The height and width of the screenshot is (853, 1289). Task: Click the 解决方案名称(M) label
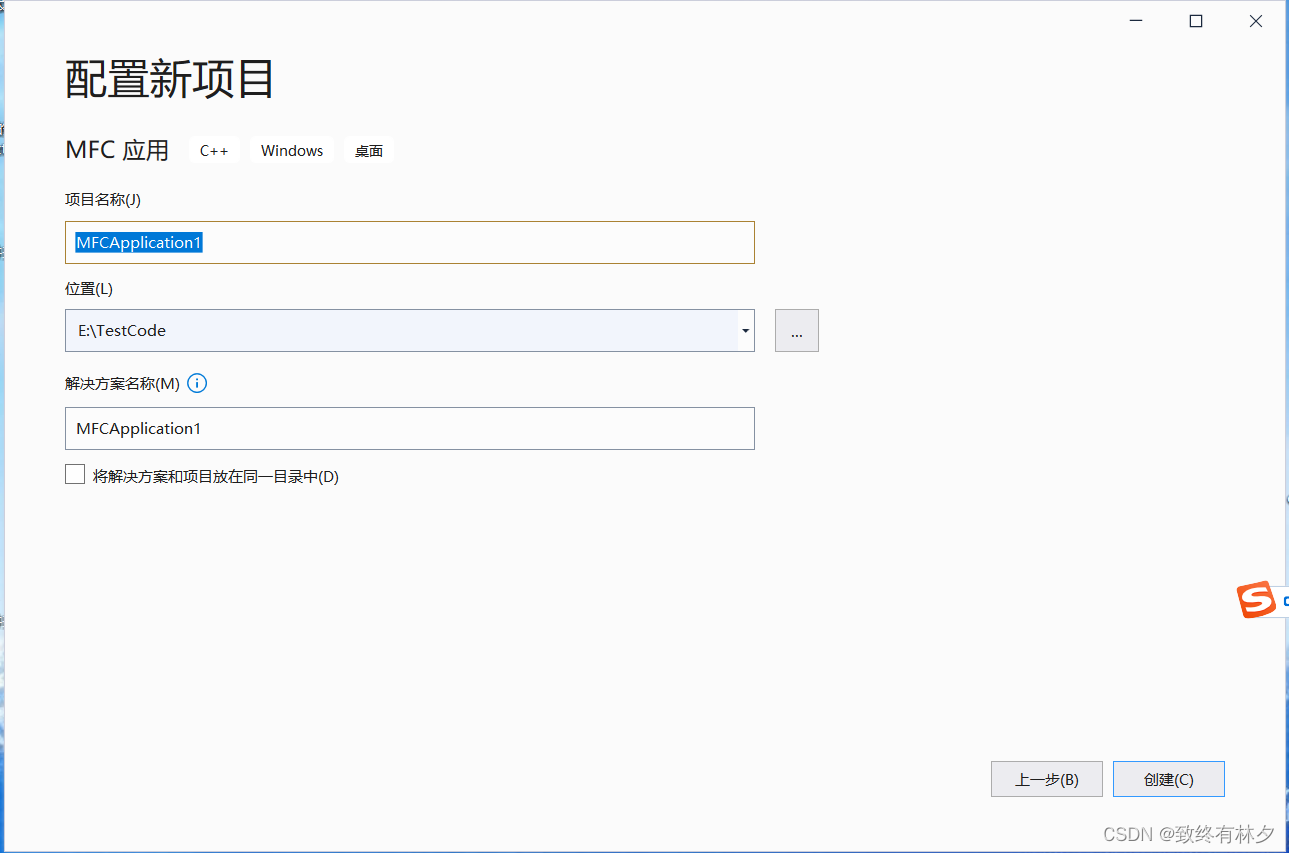coord(122,383)
